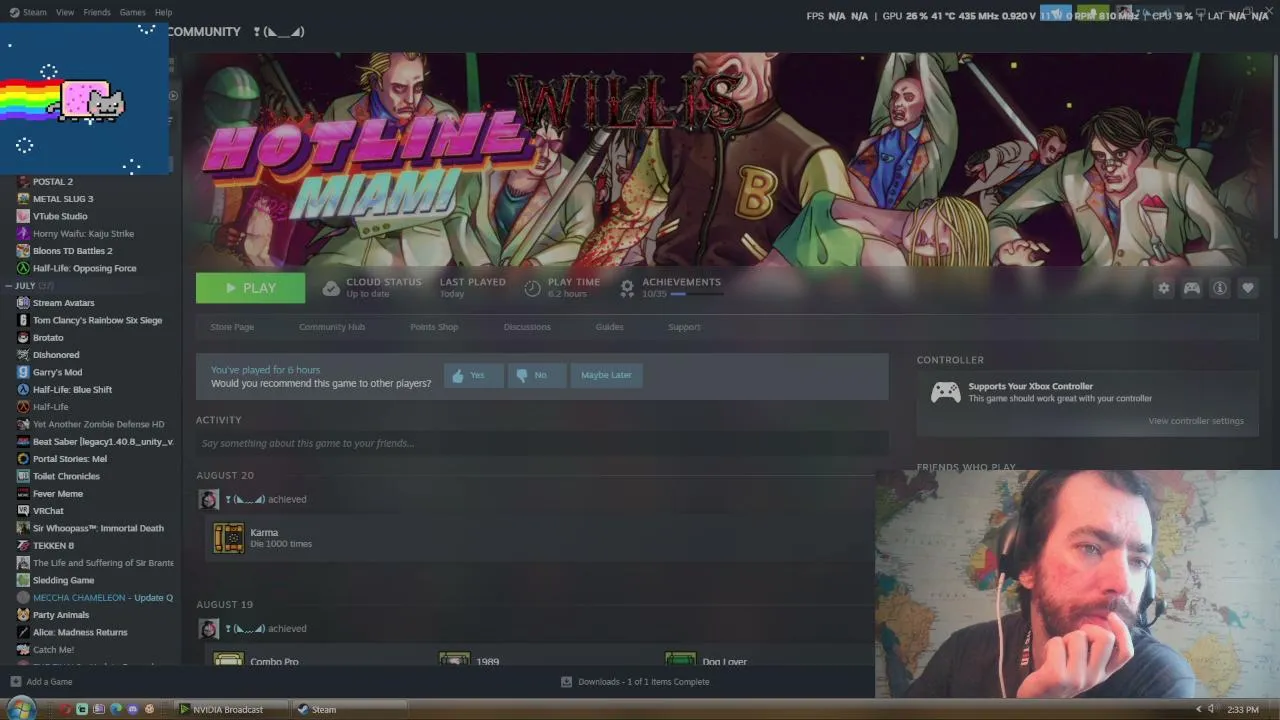Show game info icon

(x=1220, y=288)
